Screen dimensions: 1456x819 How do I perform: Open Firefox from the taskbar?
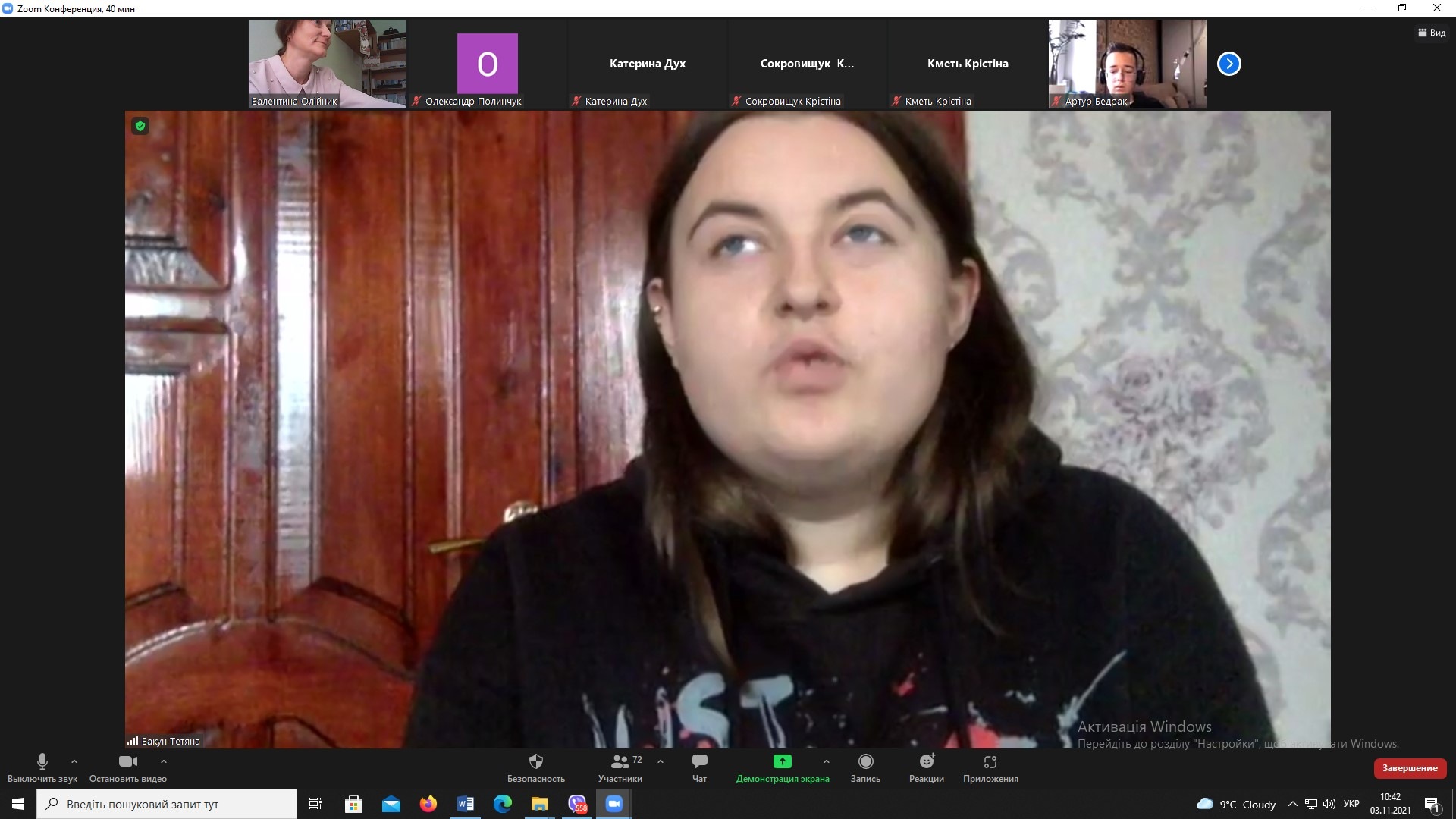[x=428, y=804]
